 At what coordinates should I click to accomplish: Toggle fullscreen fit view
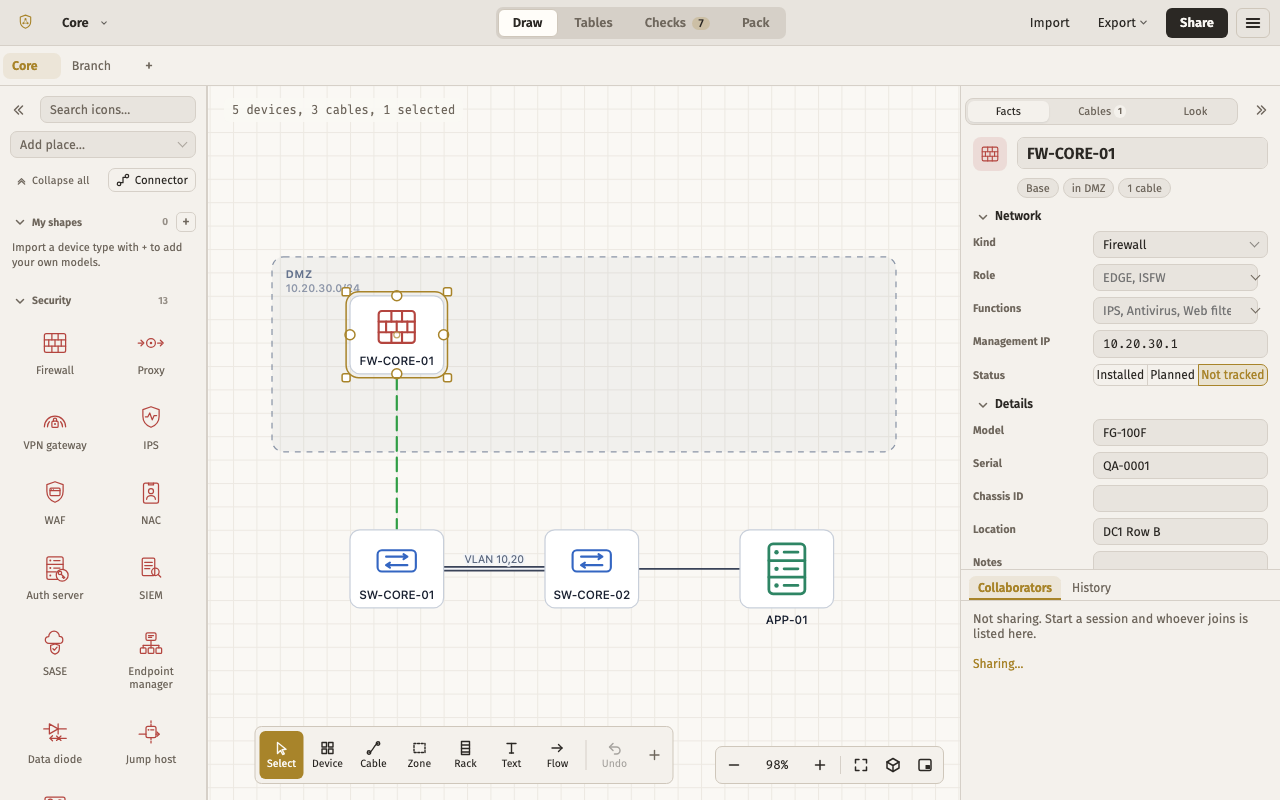point(861,765)
